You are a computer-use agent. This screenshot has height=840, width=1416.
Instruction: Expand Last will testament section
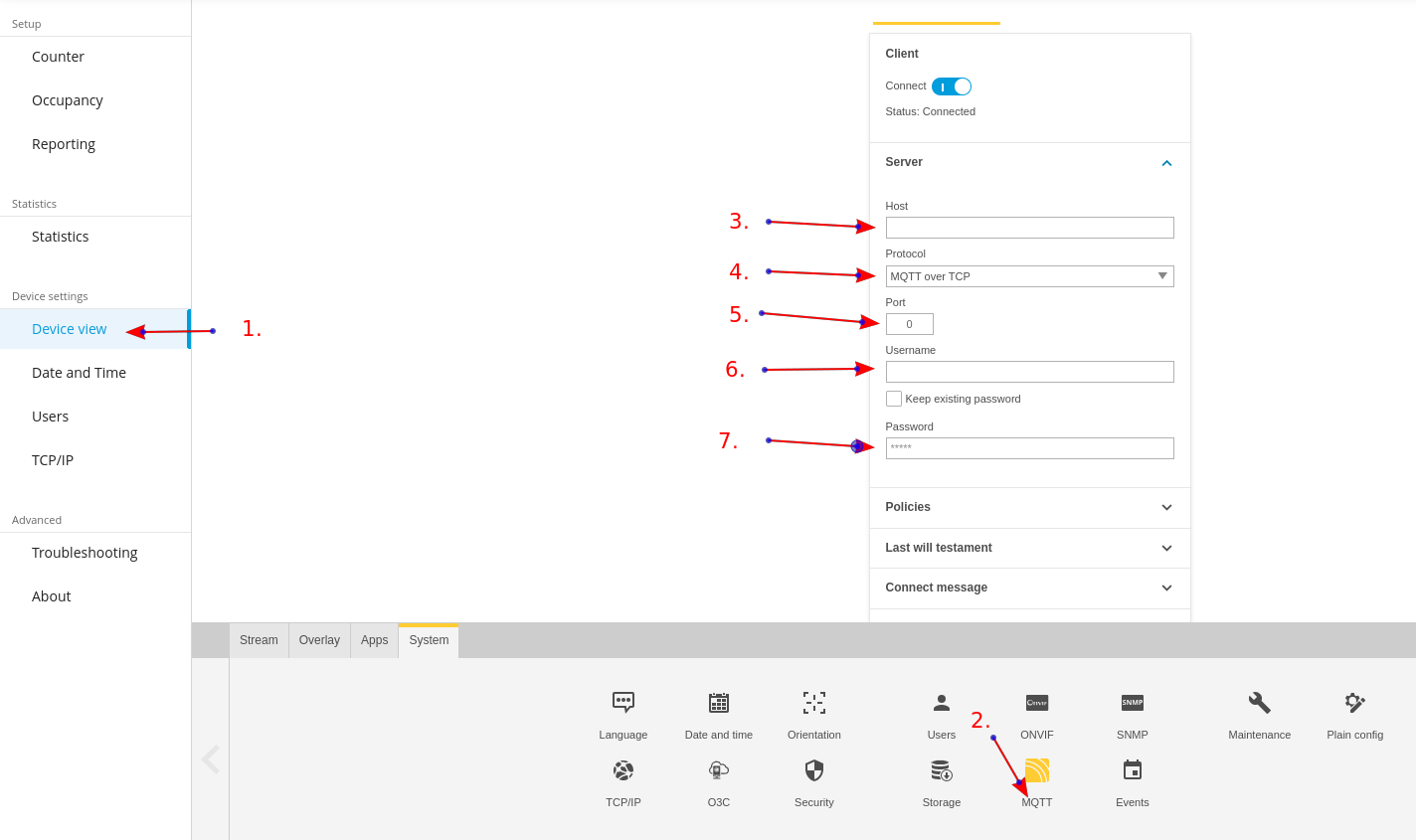1029,548
